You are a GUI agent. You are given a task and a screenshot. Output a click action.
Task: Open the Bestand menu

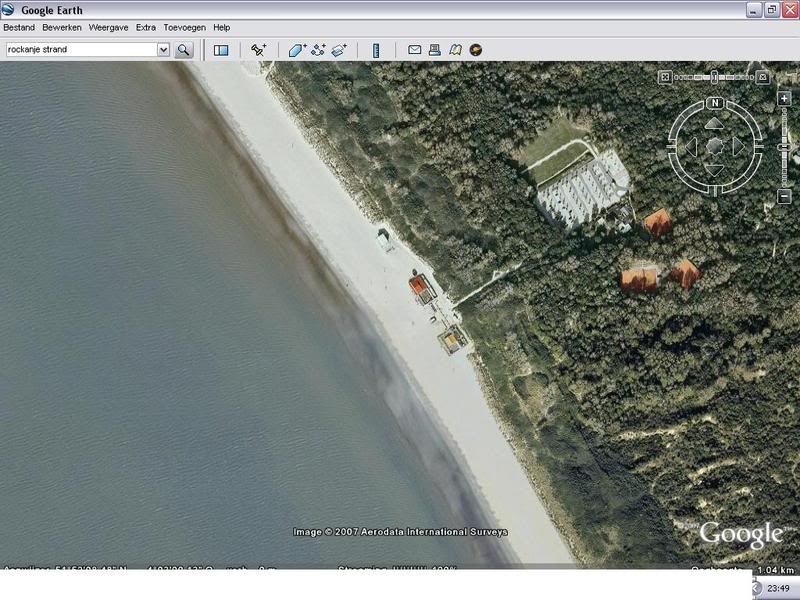coord(19,28)
